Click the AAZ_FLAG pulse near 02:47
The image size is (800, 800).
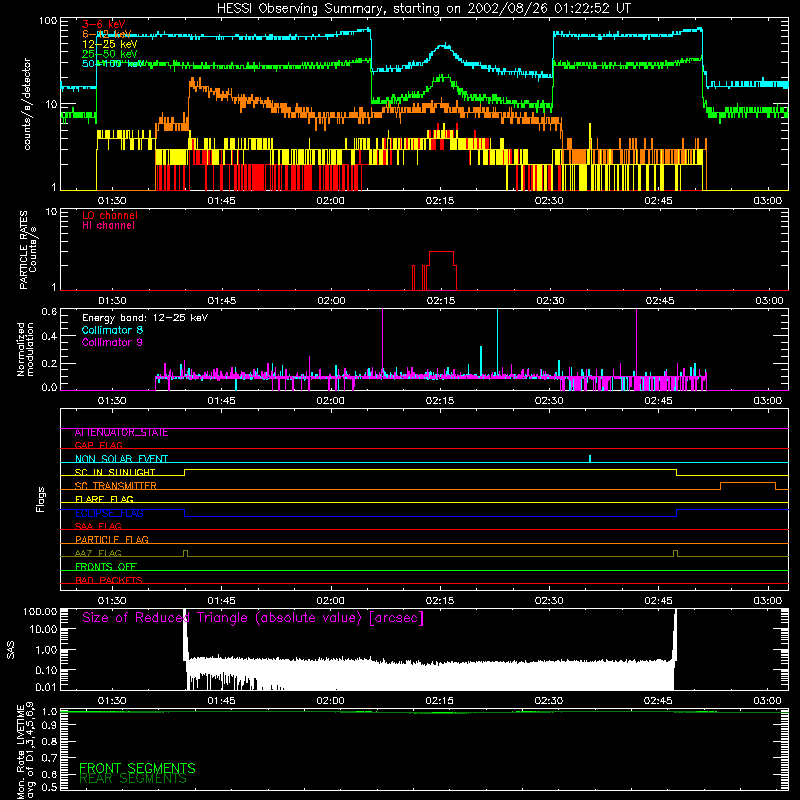tap(676, 553)
